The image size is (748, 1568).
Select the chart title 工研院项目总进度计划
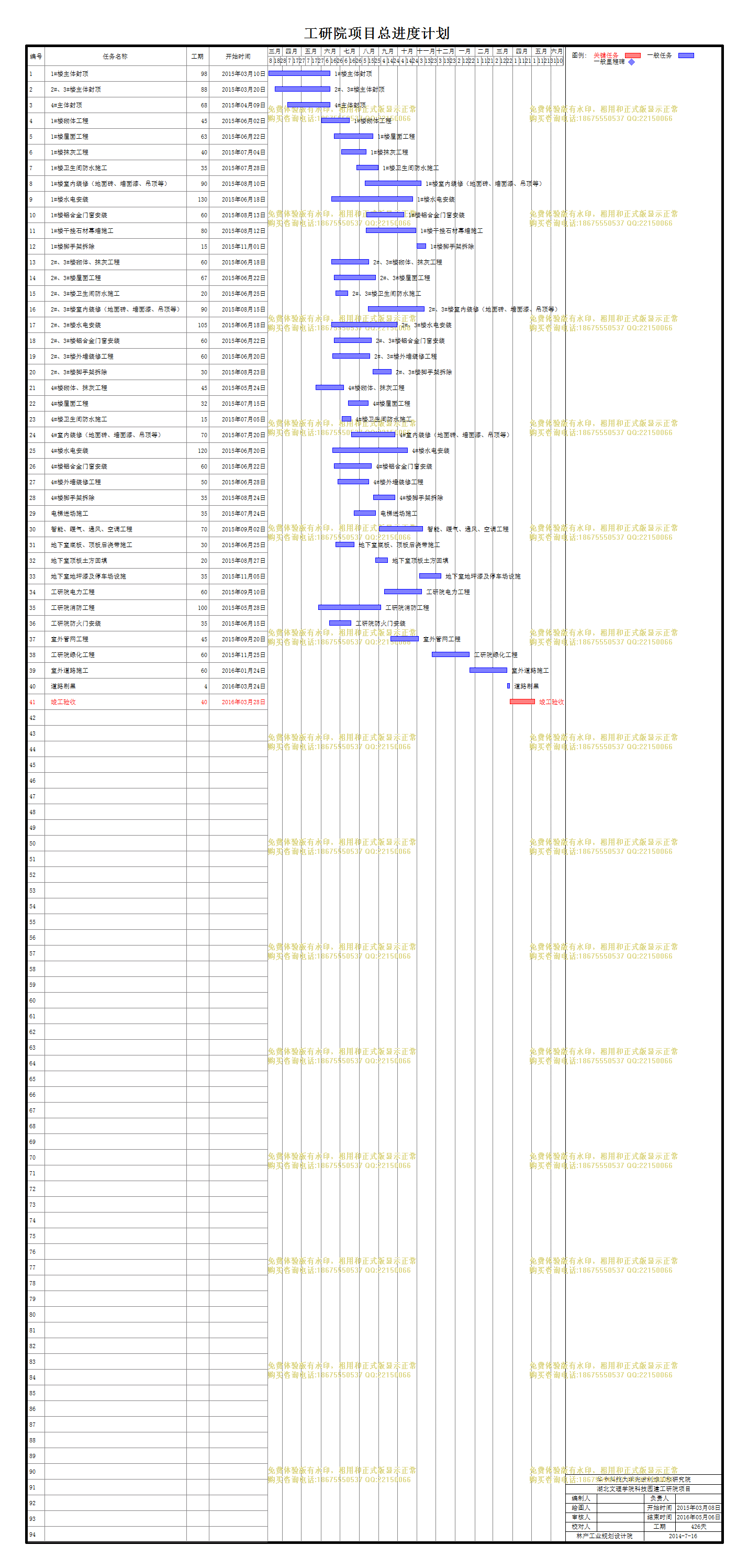(x=377, y=34)
